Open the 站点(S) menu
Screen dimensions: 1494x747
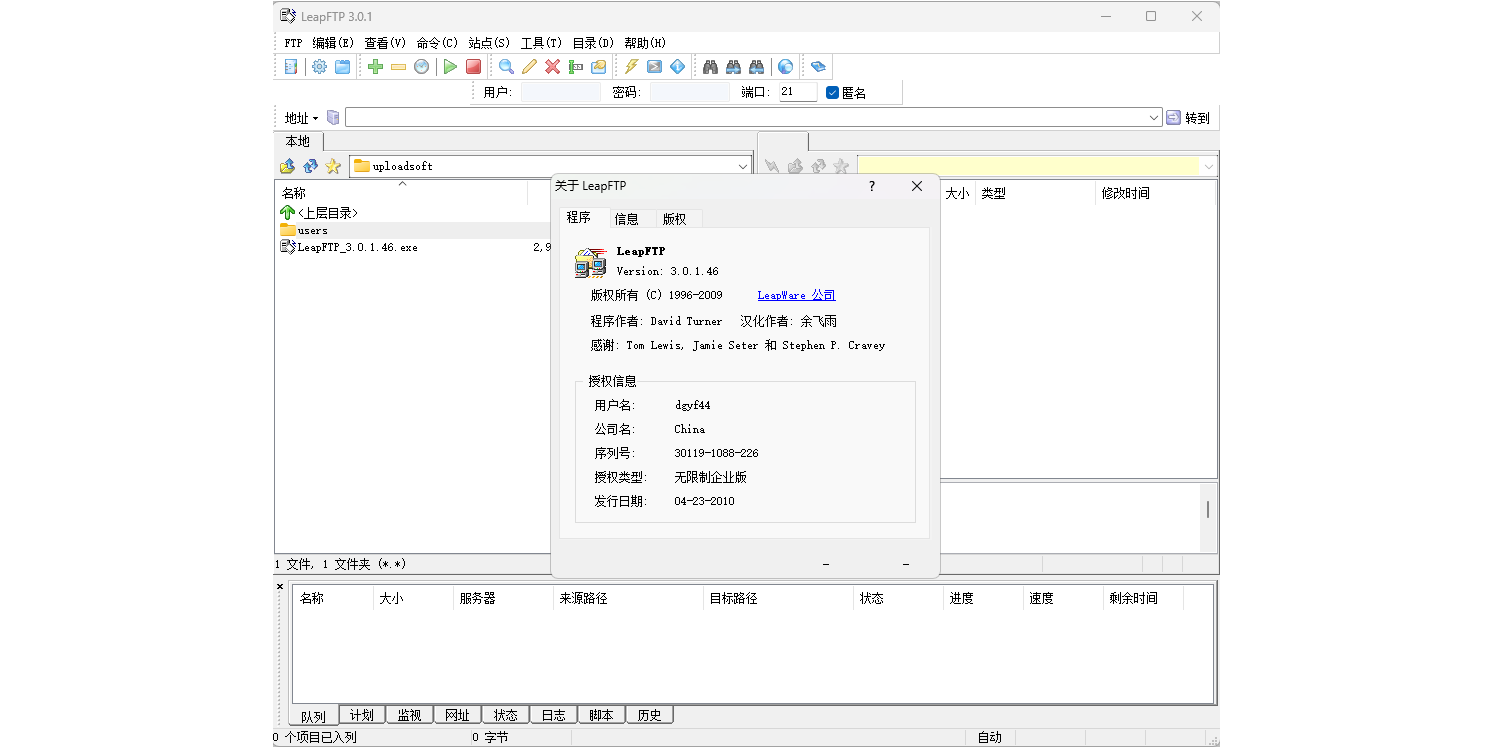[x=489, y=43]
